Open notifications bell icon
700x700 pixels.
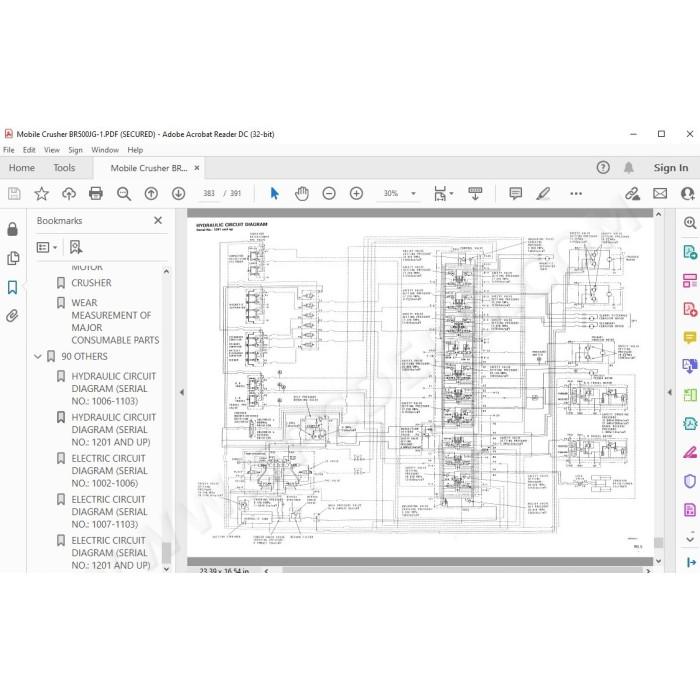(629, 168)
